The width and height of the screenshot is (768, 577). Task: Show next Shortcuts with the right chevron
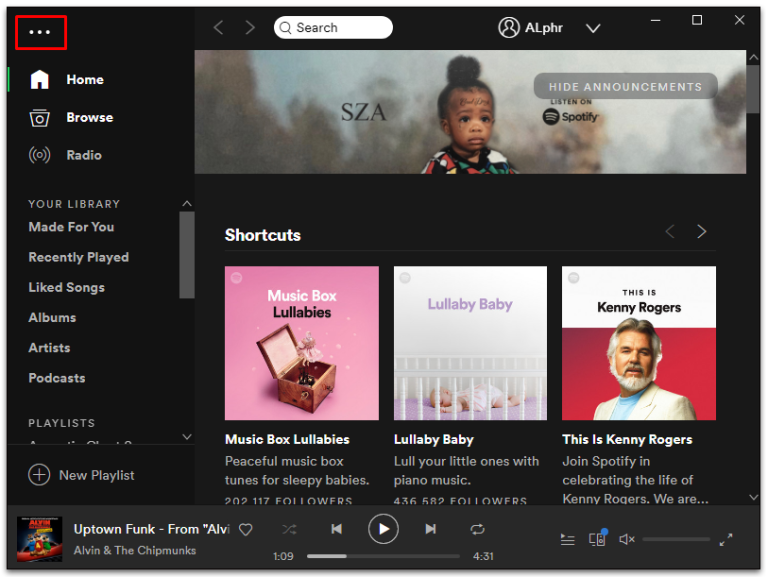701,231
